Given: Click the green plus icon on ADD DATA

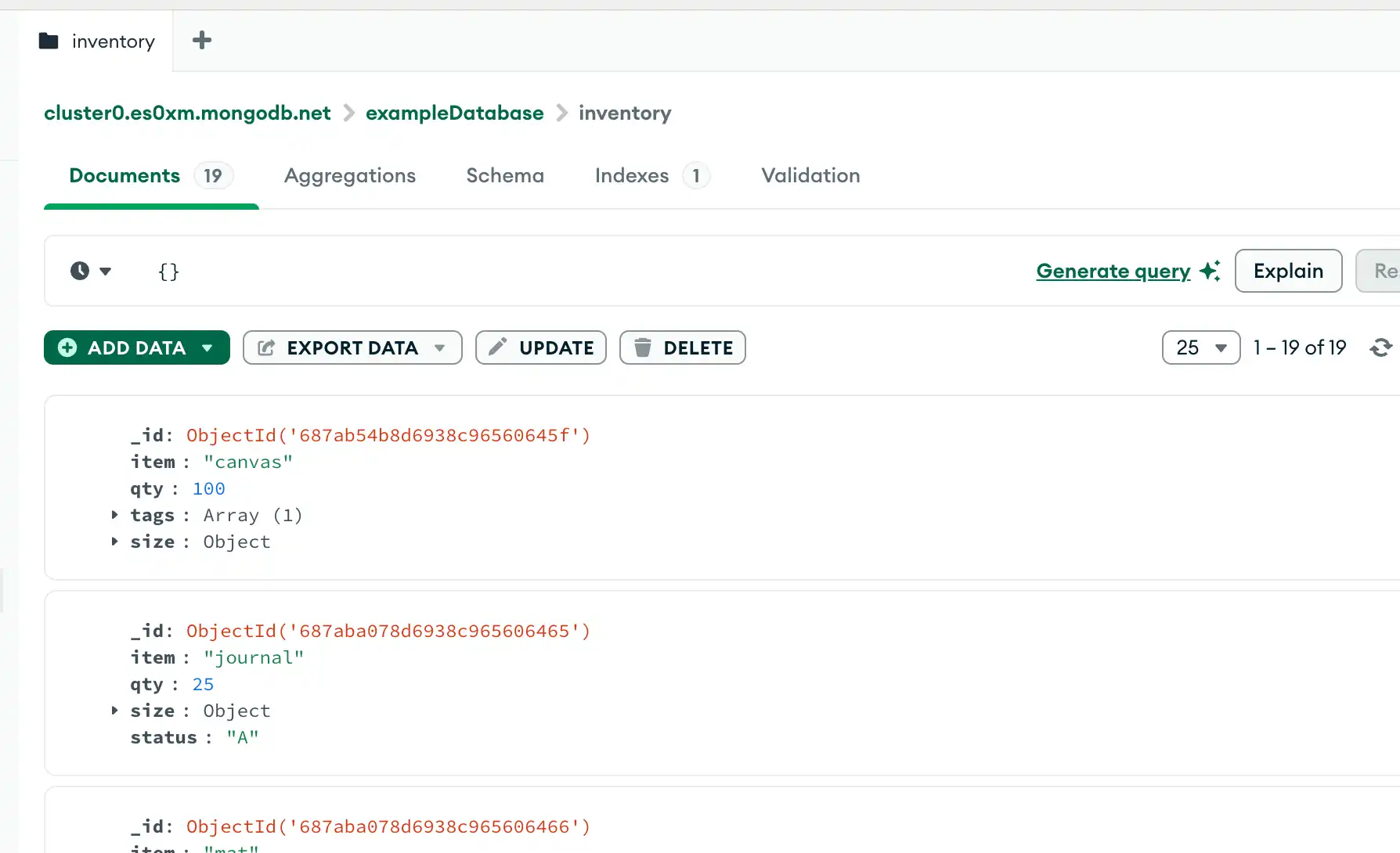Looking at the screenshot, I should tap(68, 347).
